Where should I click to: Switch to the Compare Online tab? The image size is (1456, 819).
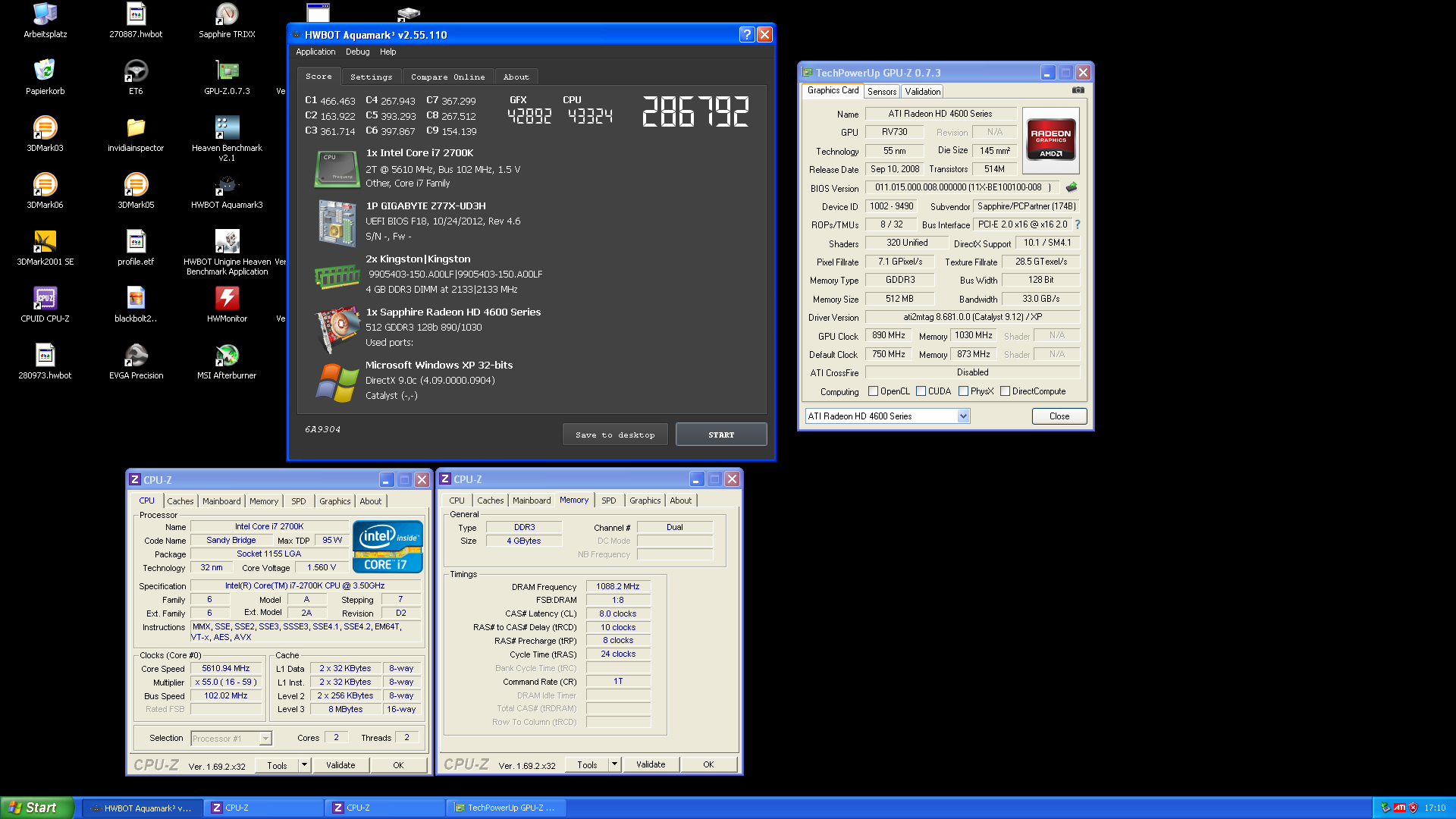coord(448,77)
